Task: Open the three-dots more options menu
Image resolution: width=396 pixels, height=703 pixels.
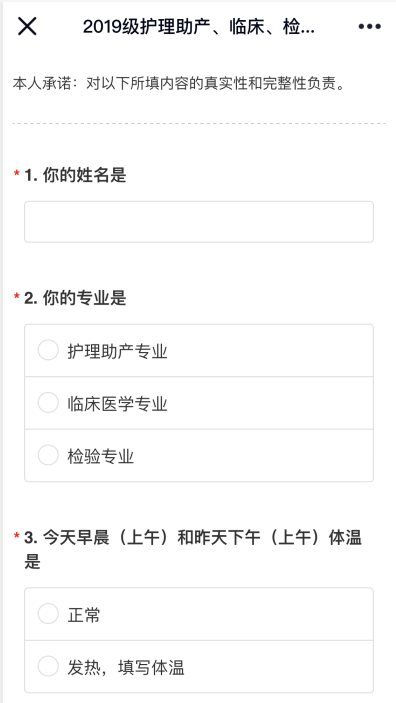Action: pos(370,27)
